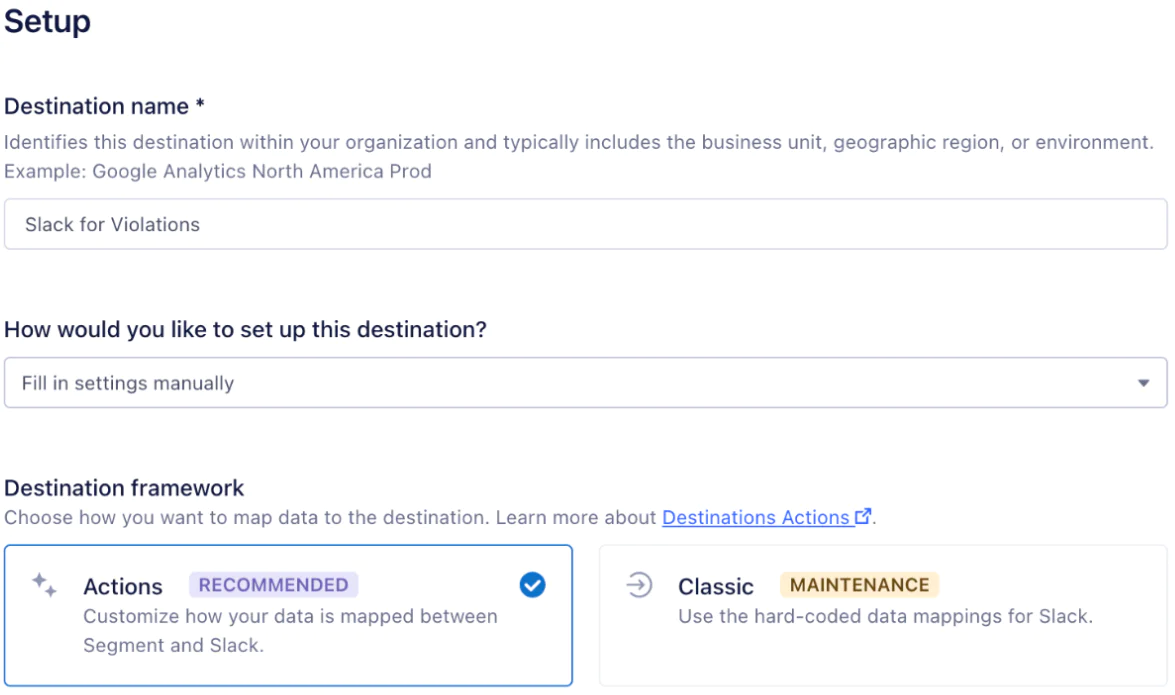Select the Actions framework option

click(x=288, y=615)
